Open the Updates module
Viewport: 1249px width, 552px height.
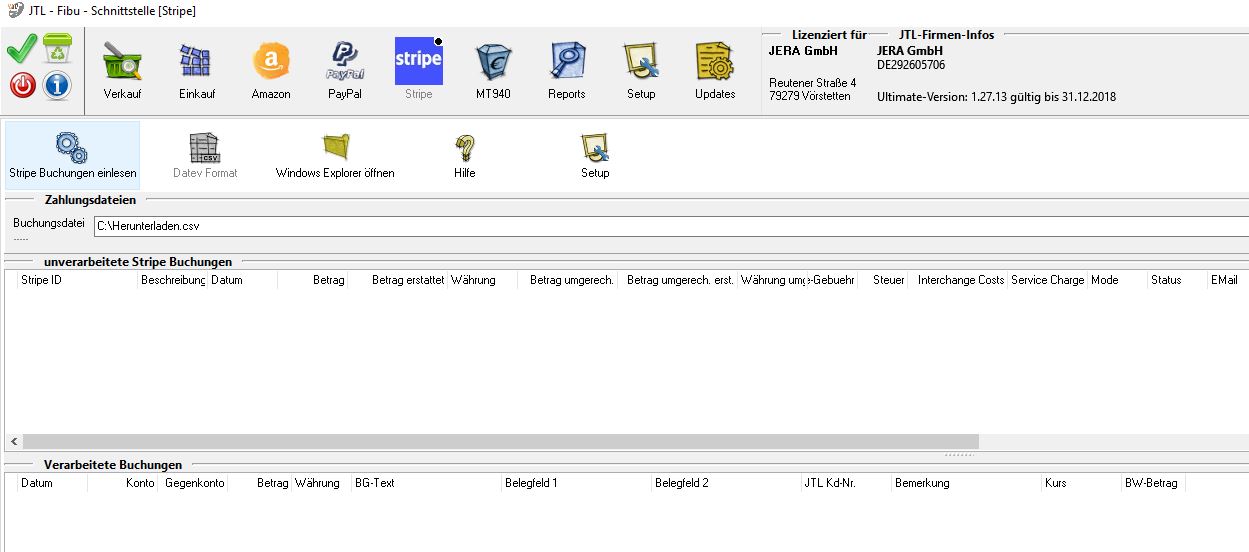pos(715,70)
